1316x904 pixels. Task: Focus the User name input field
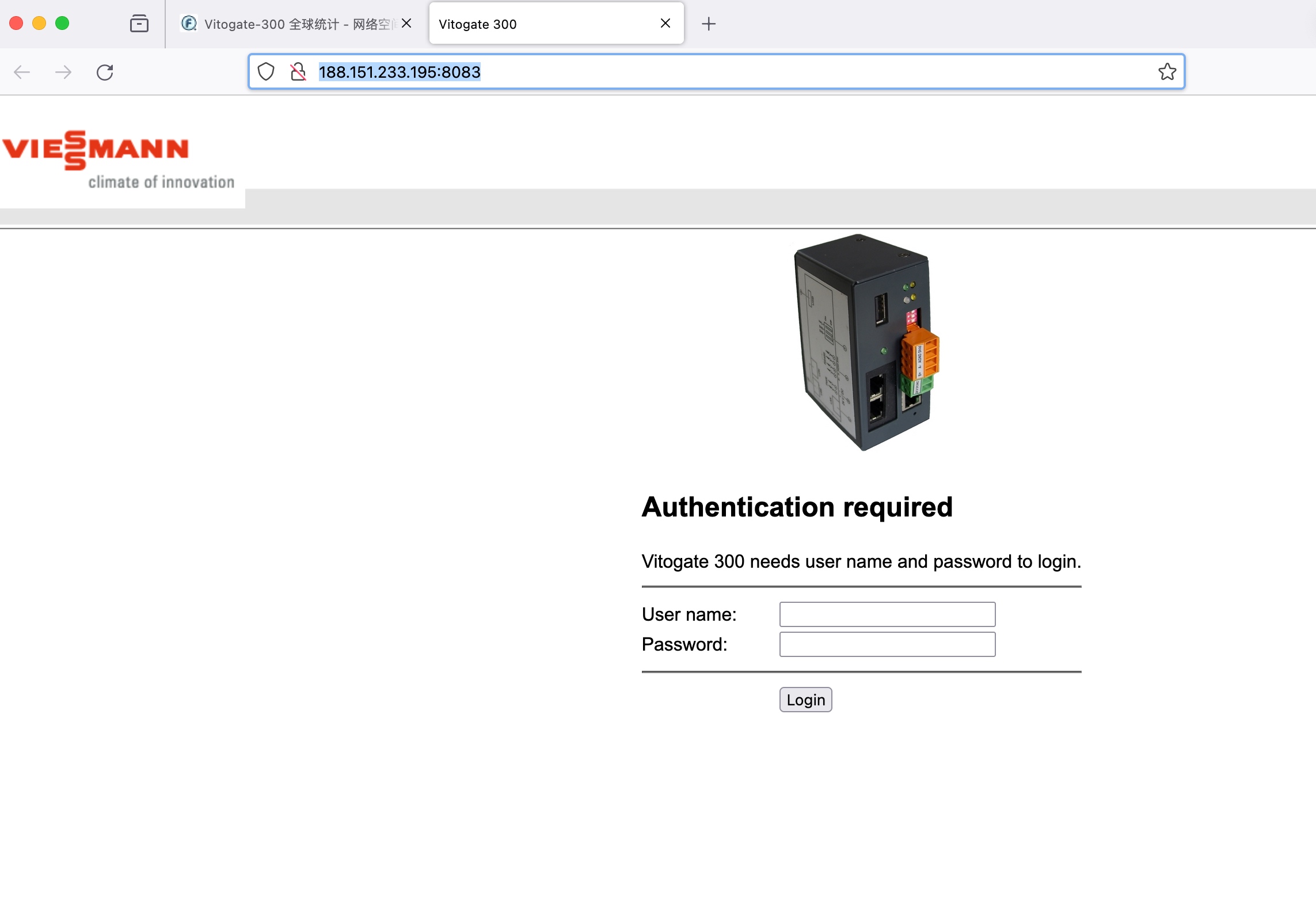pos(887,614)
